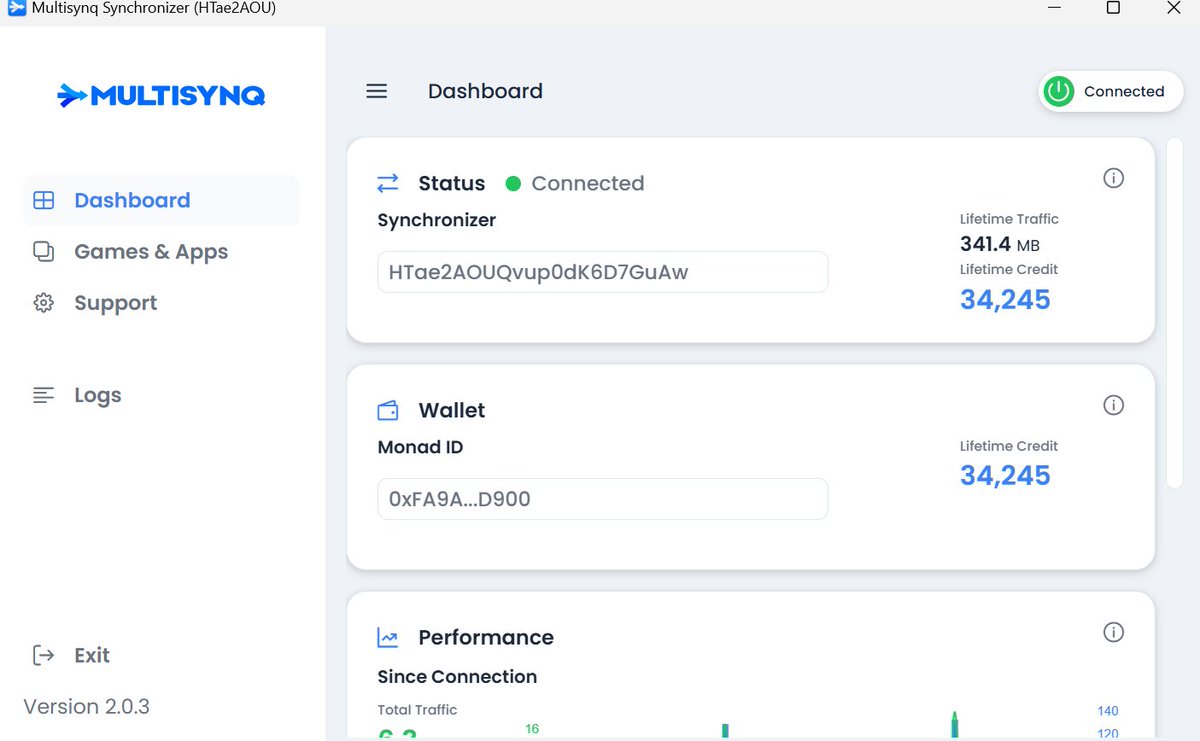This screenshot has width=1200, height=741.
Task: Click the Wallet card icon
Action: pos(387,410)
